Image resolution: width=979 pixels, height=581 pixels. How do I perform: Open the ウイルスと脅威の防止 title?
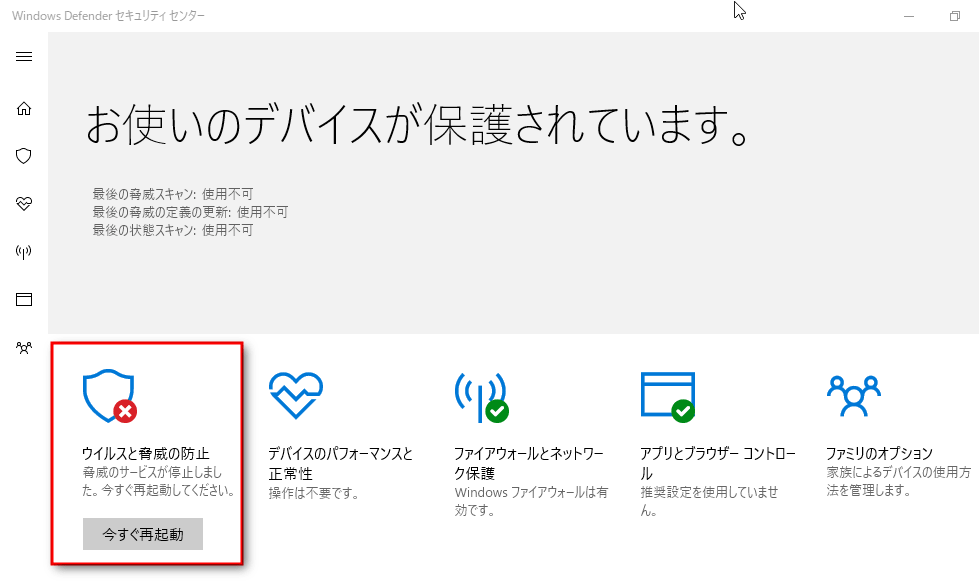145,454
